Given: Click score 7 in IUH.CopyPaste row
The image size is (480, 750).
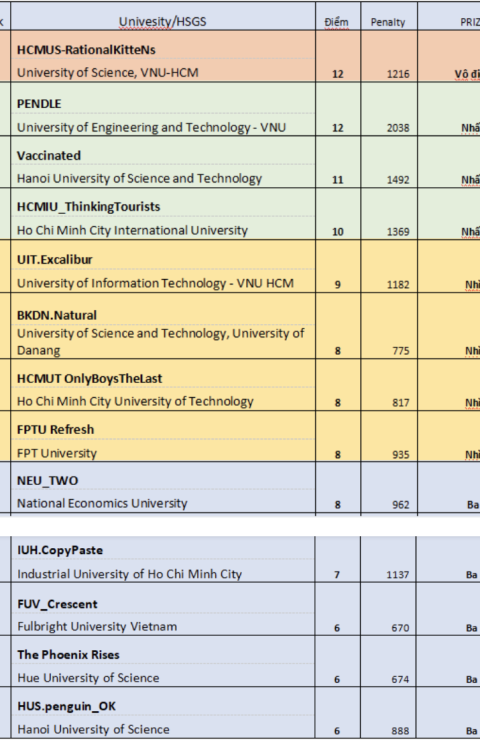Looking at the screenshot, I should 337,575.
